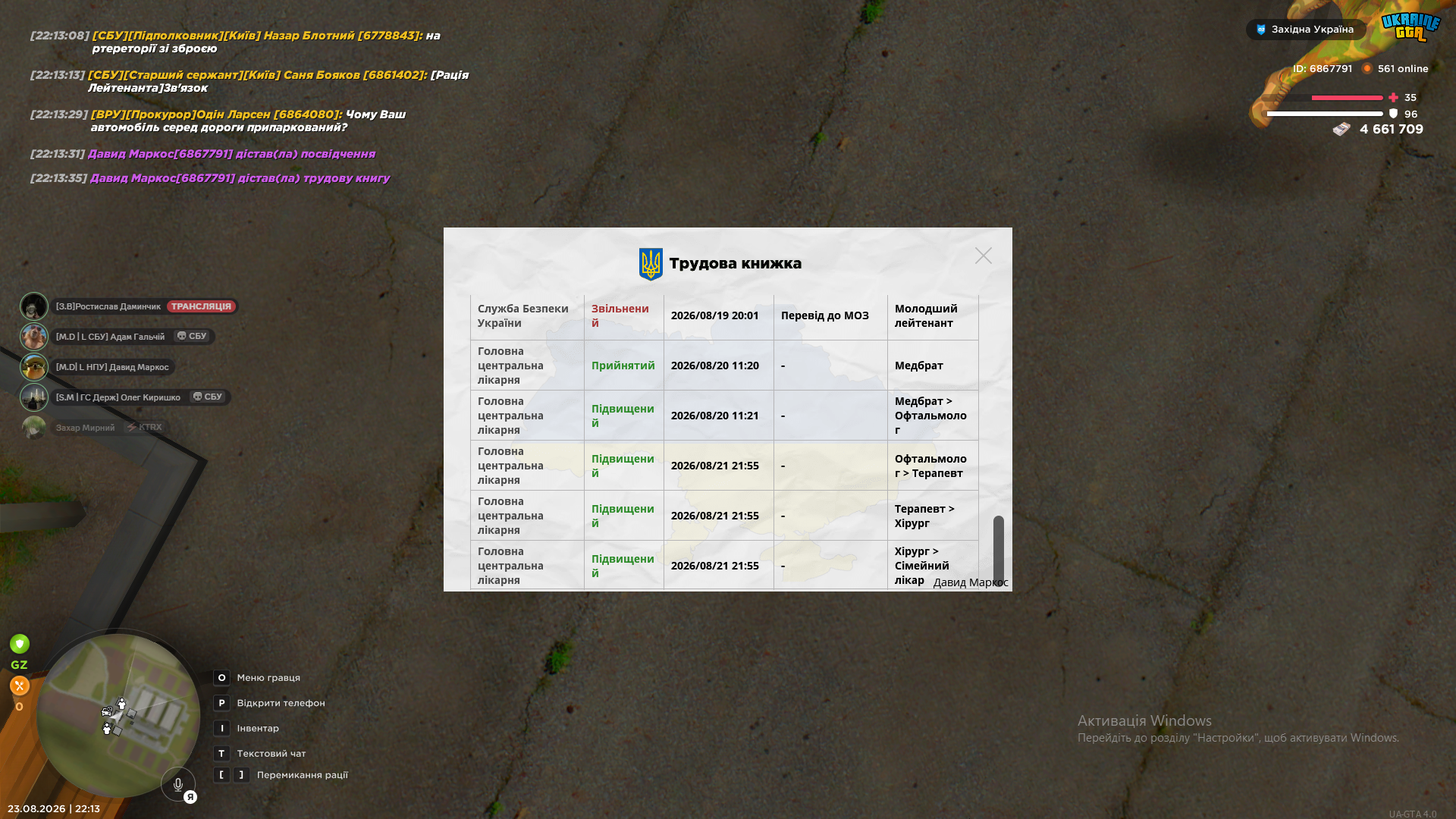Viewport: 1456px width, 819px height.
Task: Click Назар Блотний's chat message
Action: 235,42
